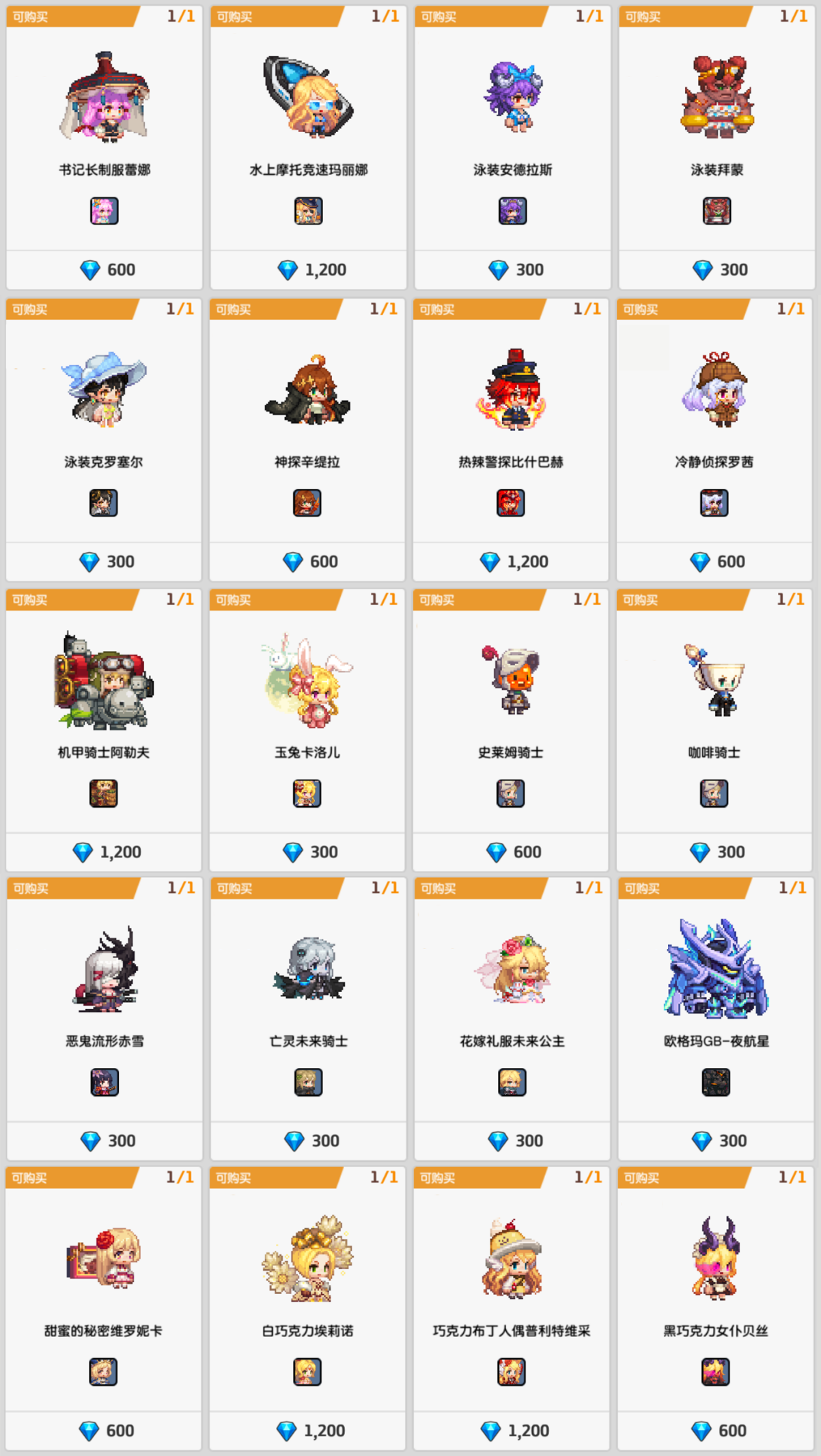Viewport: 821px width, 1456px height.
Task: Select the 热辣警探比什巴赫 hero portrait icon
Action: 510,503
